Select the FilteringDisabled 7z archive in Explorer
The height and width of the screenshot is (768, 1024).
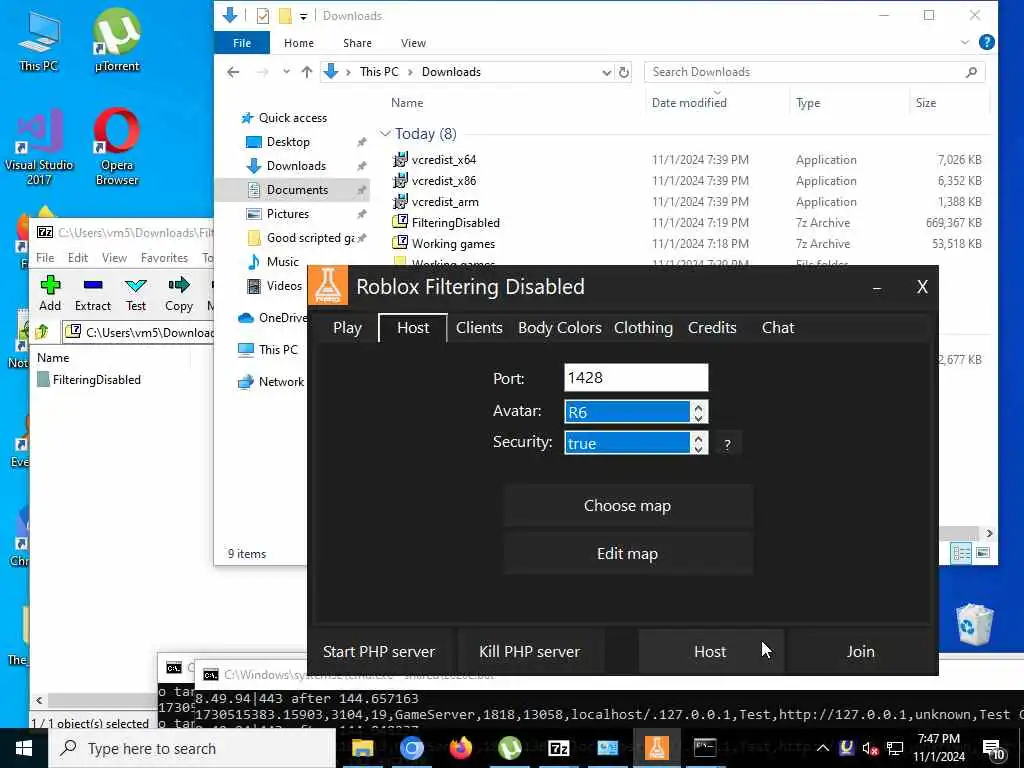pos(455,223)
